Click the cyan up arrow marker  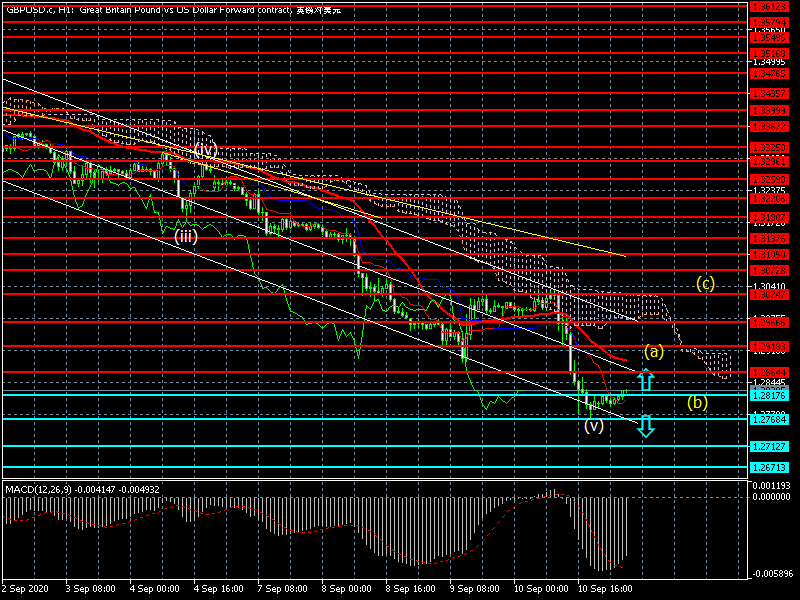tap(646, 380)
